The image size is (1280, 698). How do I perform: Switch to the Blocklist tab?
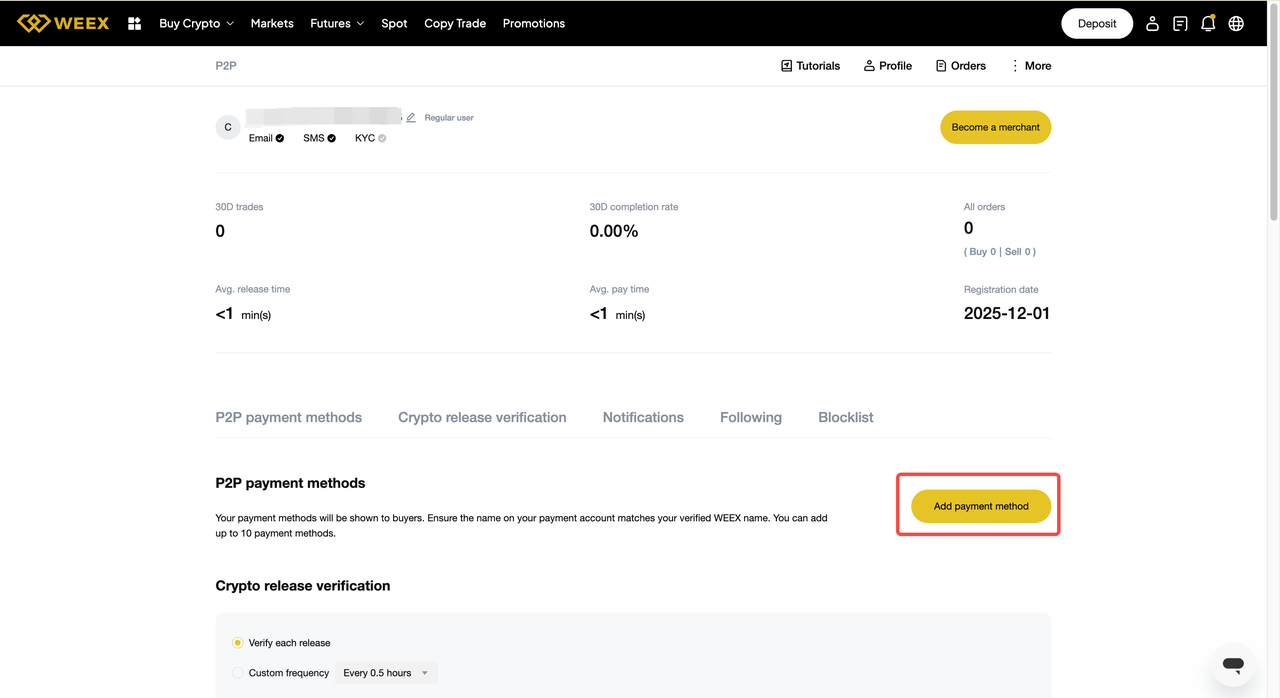845,417
